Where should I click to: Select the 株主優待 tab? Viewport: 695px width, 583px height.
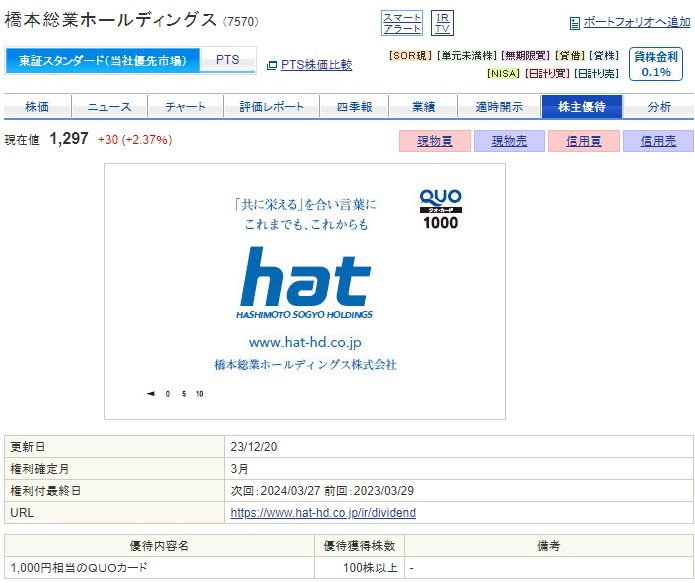tap(582, 107)
